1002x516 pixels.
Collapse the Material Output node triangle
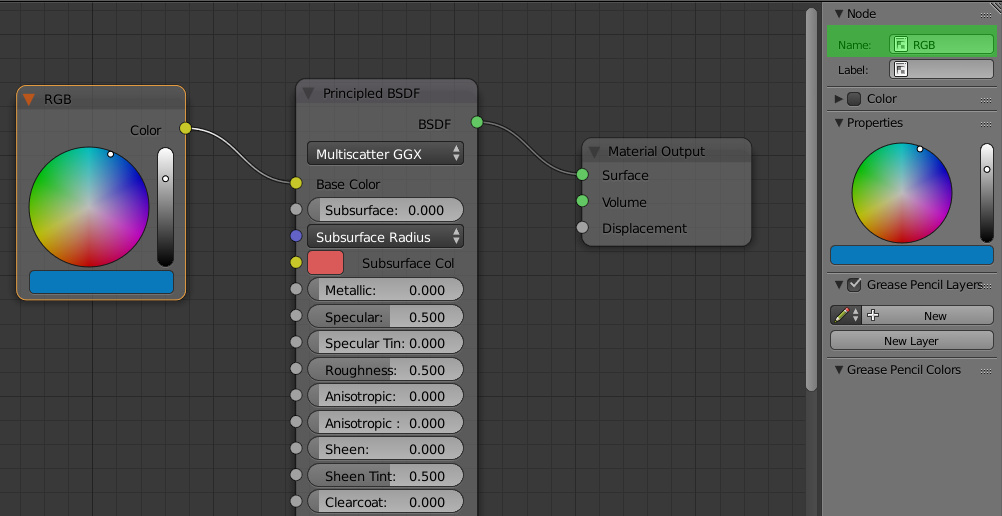pos(594,152)
